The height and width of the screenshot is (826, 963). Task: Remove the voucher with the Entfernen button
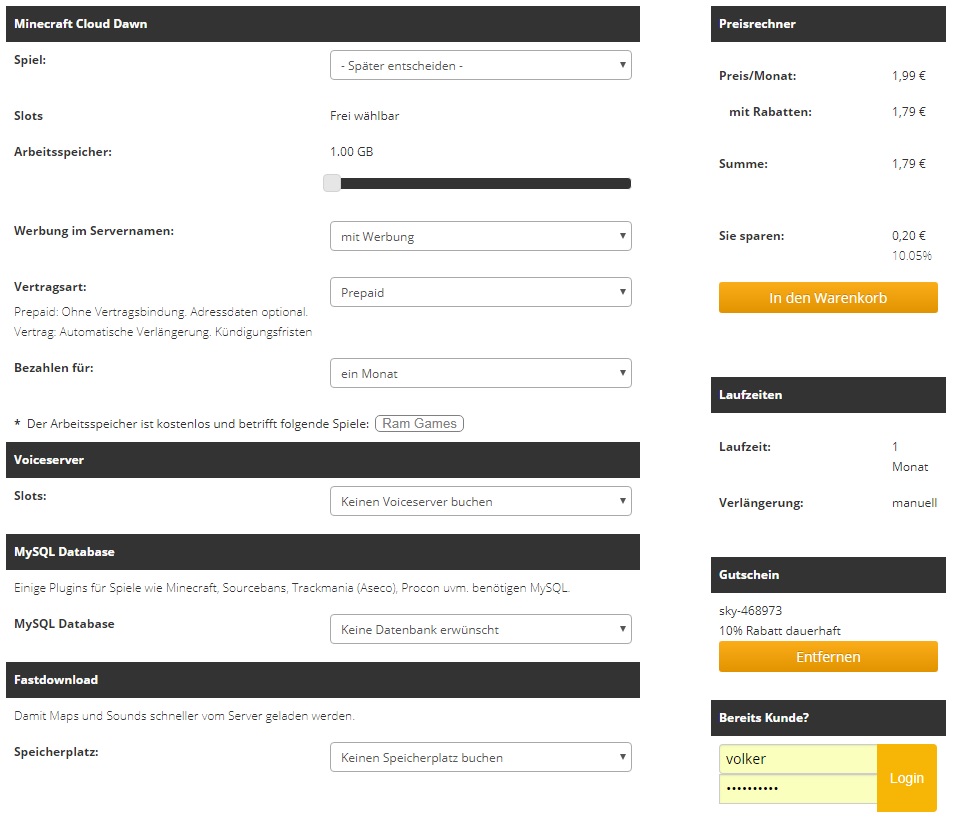[x=828, y=657]
